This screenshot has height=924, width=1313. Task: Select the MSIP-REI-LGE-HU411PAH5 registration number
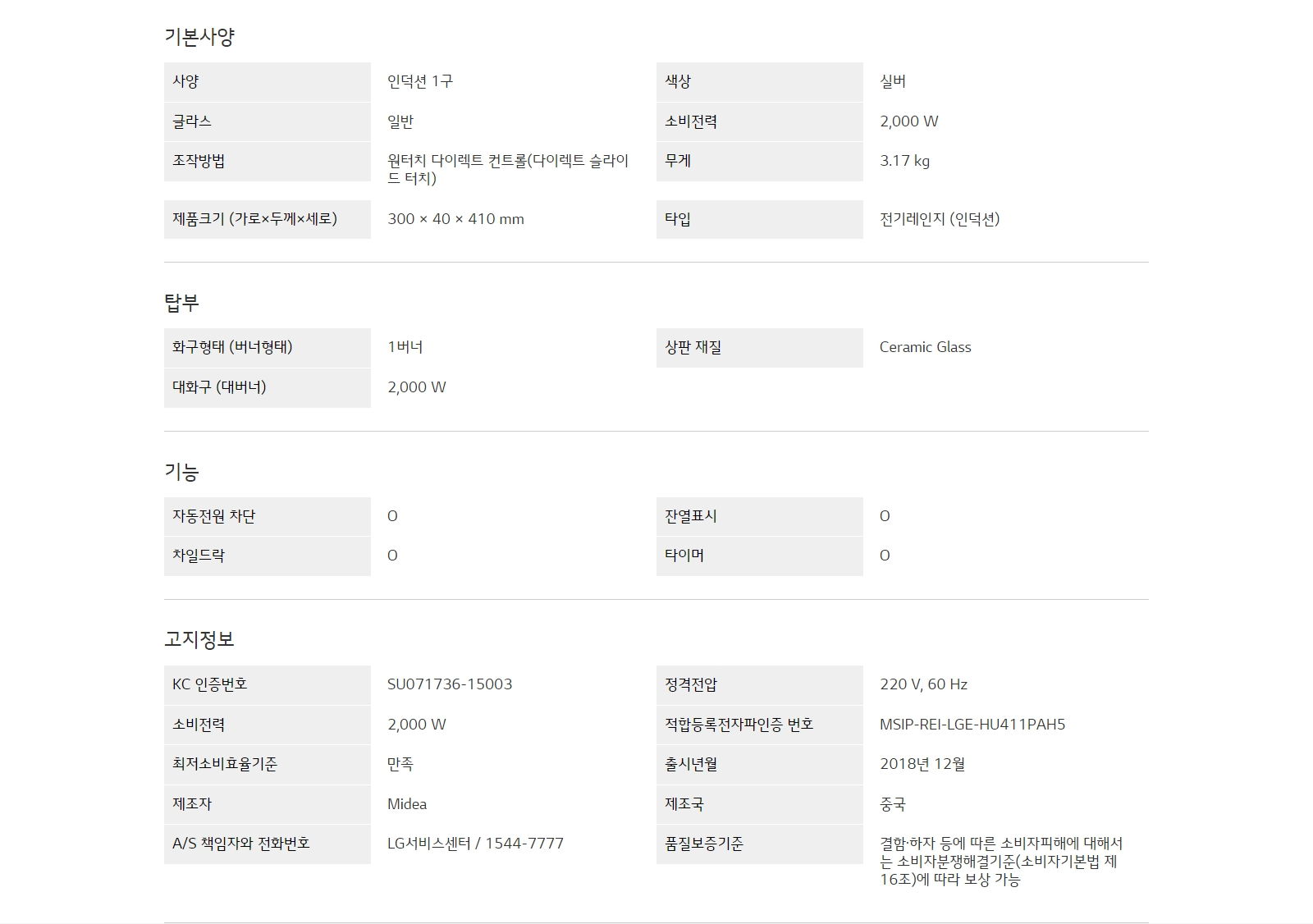tap(972, 725)
